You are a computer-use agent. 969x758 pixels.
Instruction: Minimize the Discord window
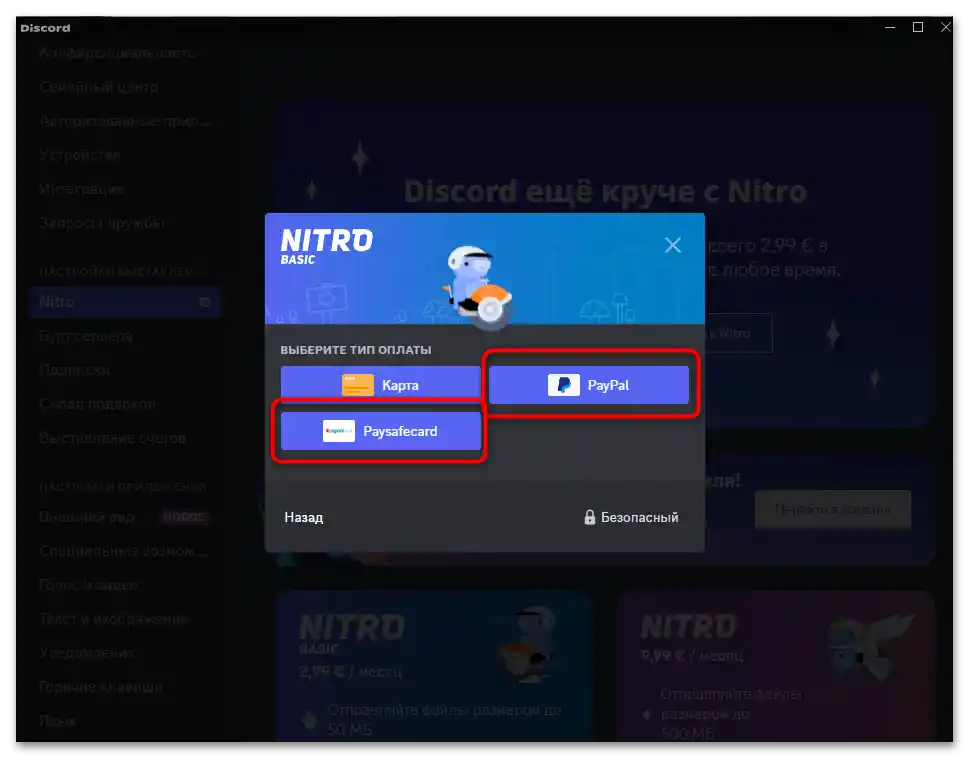[x=890, y=27]
